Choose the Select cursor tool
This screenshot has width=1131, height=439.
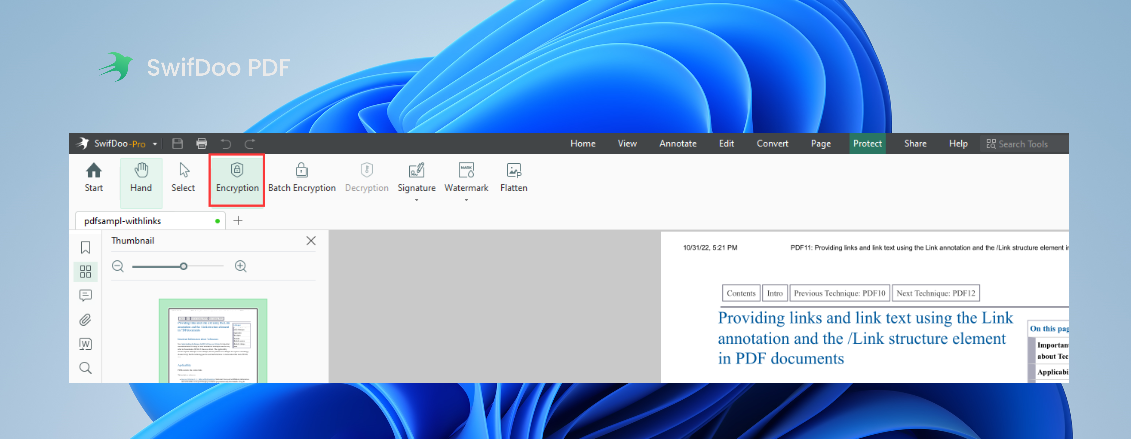(x=183, y=177)
